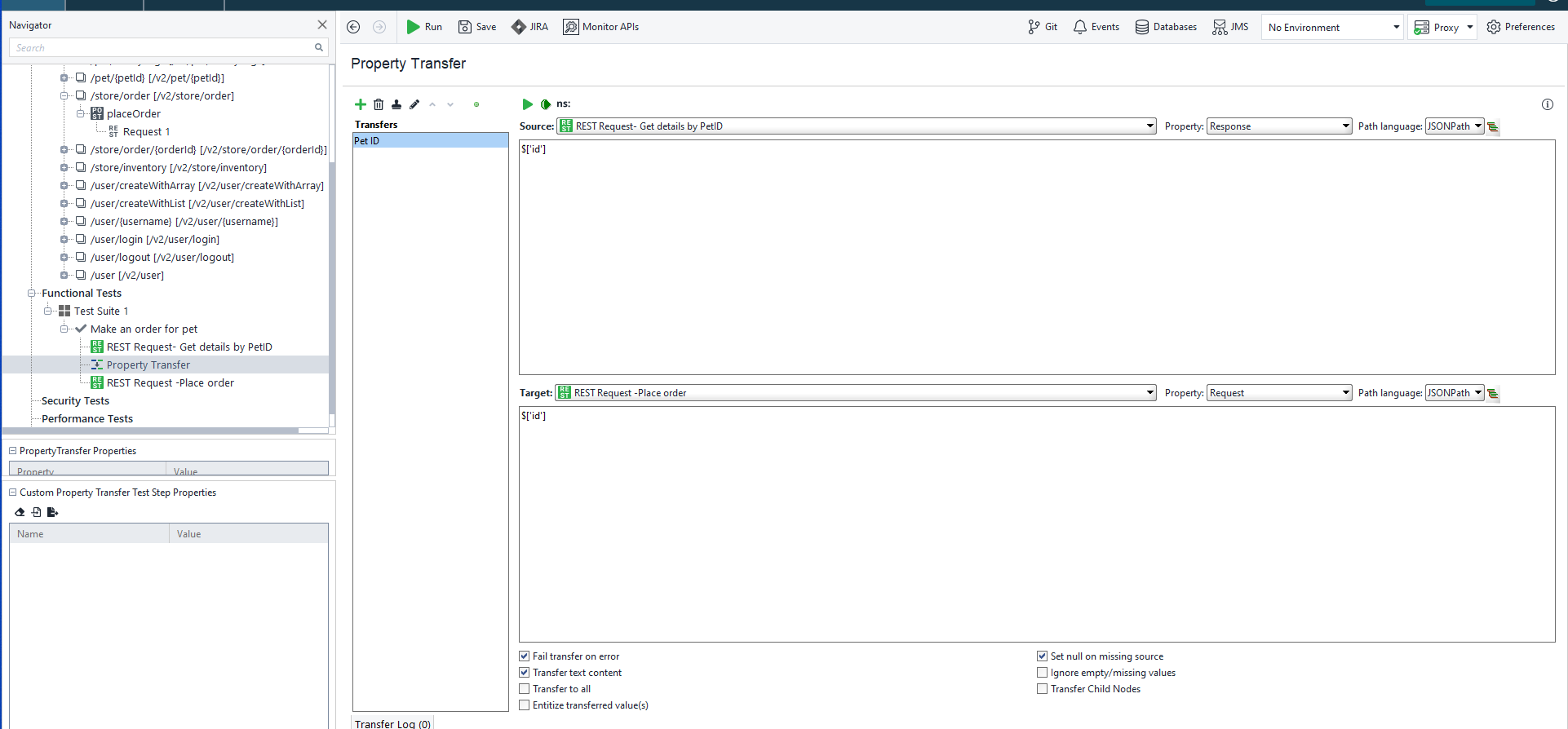
Task: Open the Transfer Log tab
Action: (392, 723)
